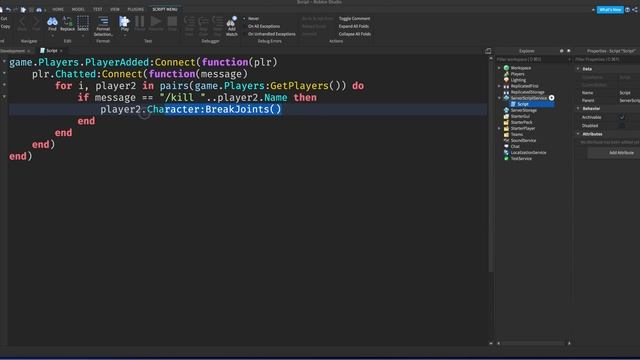
Task: Toggle the Disabled checkbox
Action: 622,126
